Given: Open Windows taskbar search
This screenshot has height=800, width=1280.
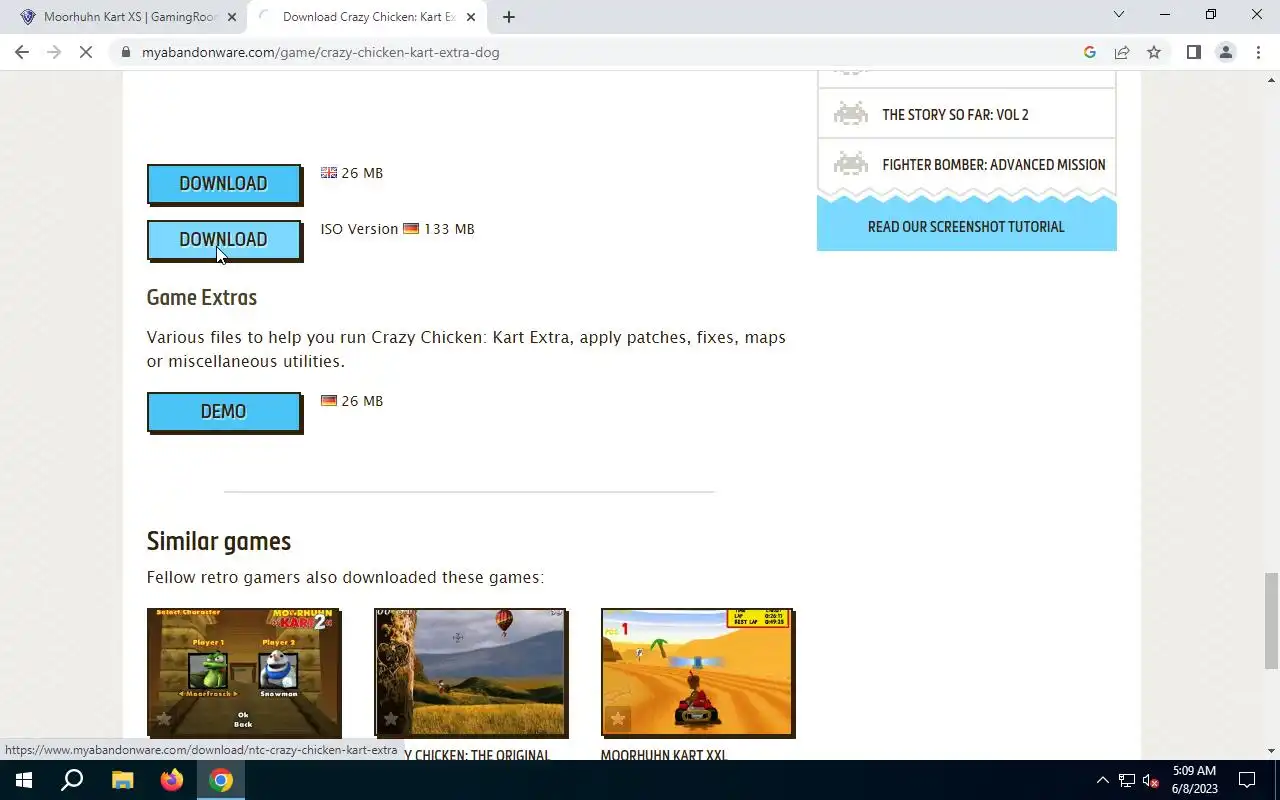Looking at the screenshot, I should pyautogui.click(x=72, y=780).
